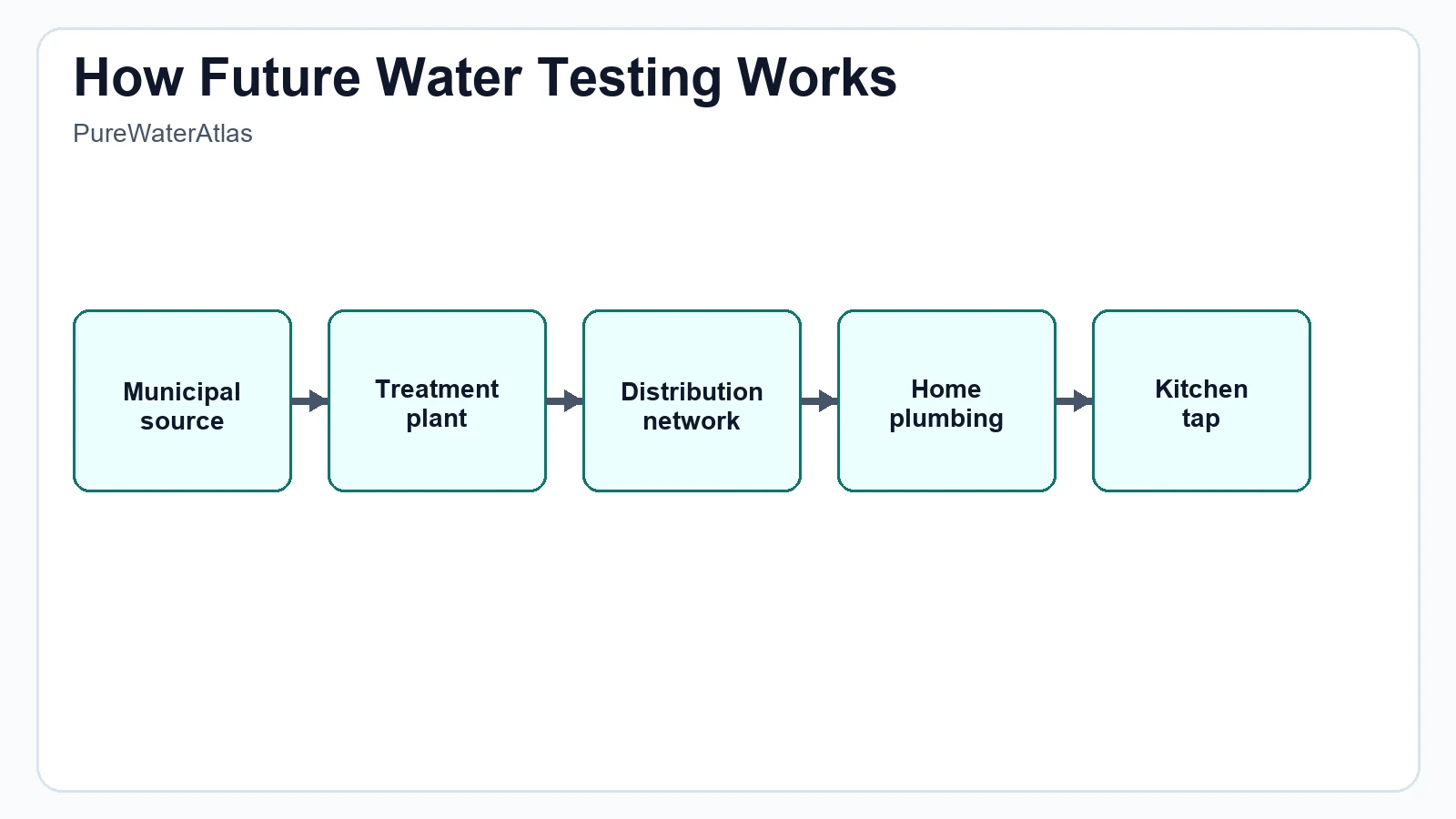Image resolution: width=1456 pixels, height=819 pixels.
Task: Click the word "Future" in the heading
Action: 280,77
